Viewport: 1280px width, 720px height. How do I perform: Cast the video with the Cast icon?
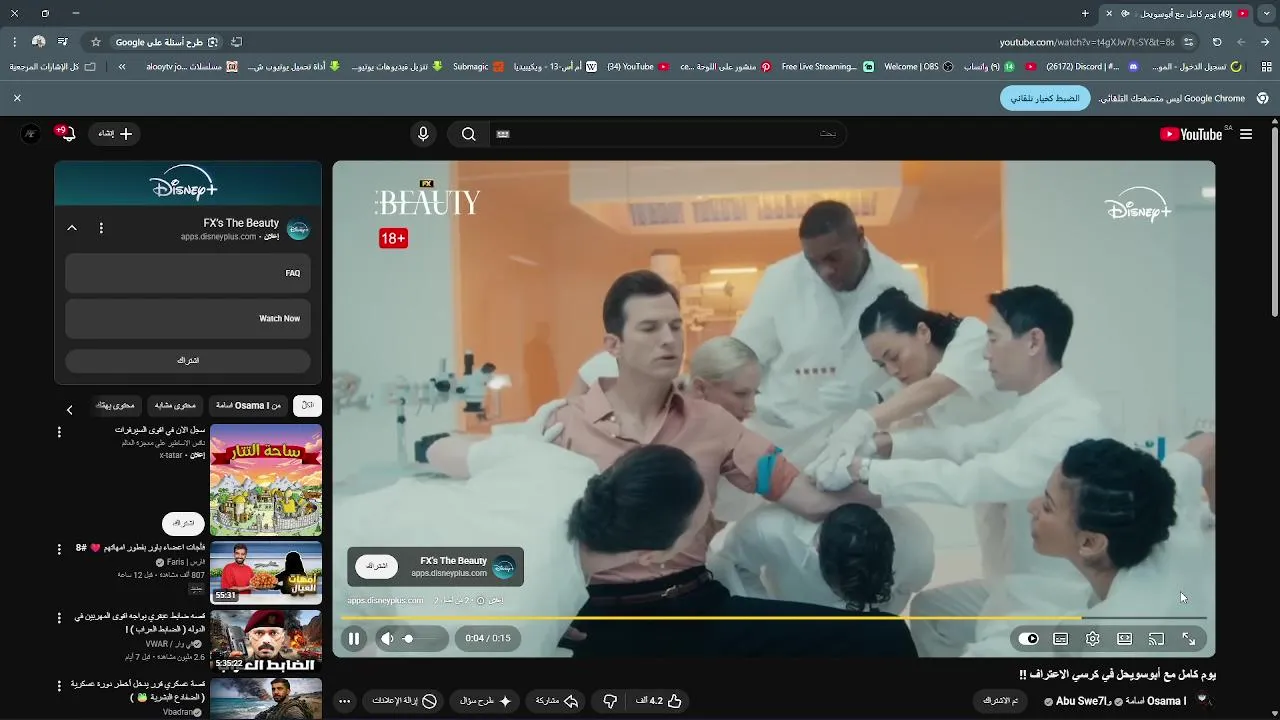[x=1157, y=639]
